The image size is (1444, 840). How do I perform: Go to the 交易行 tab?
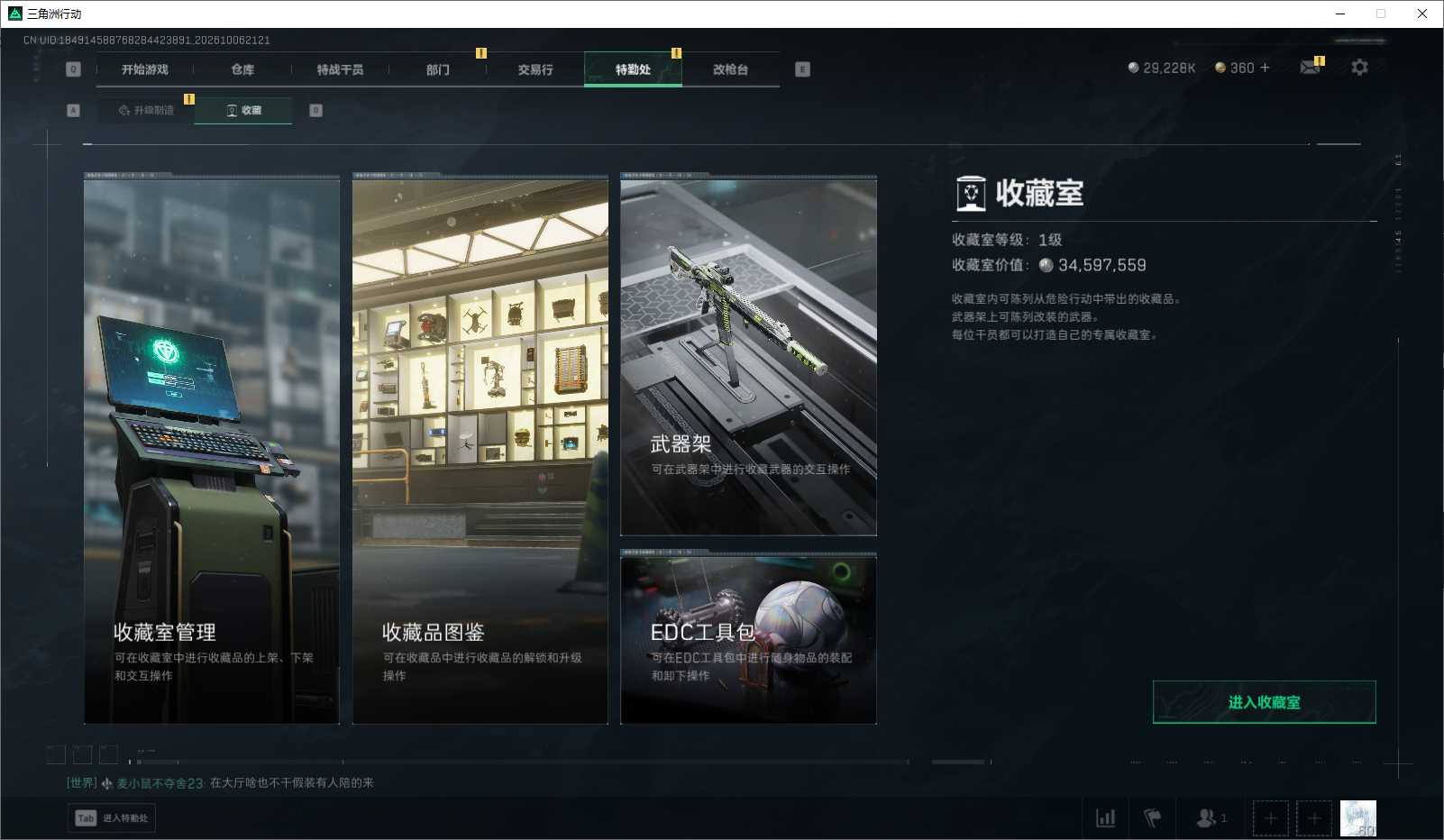tap(535, 69)
